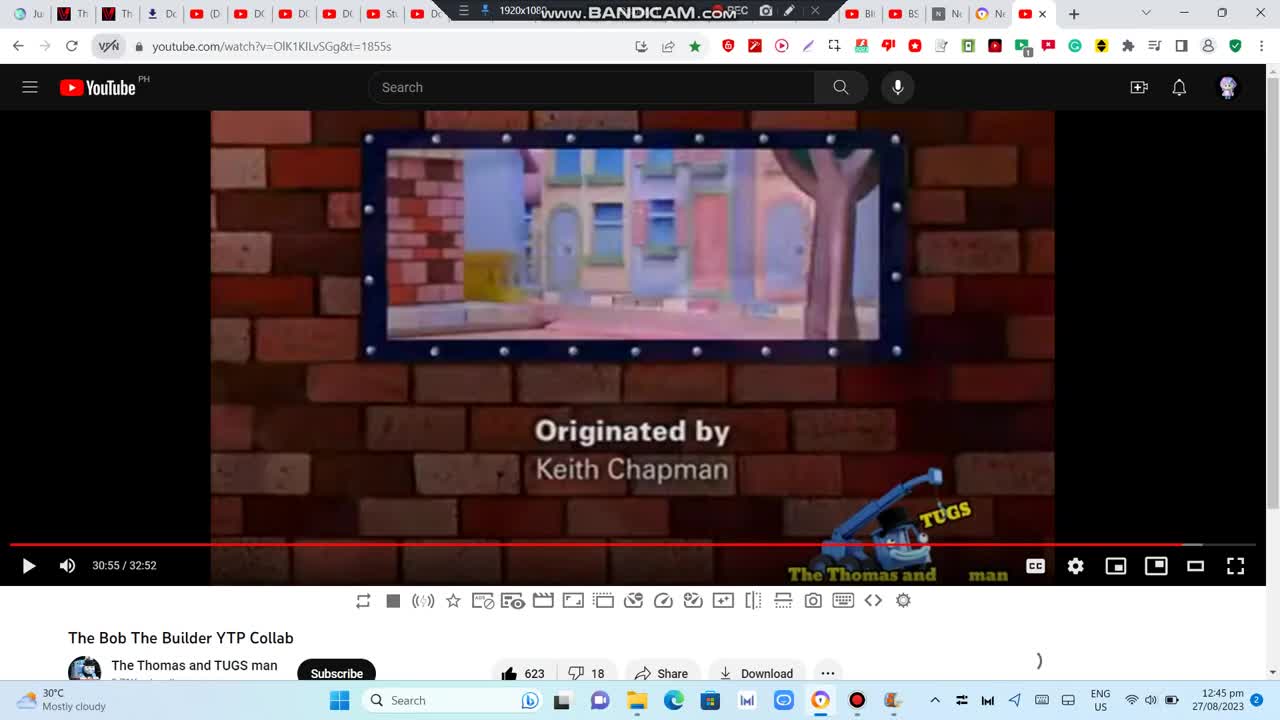
Task: Open the notifications bell
Action: click(x=1179, y=87)
